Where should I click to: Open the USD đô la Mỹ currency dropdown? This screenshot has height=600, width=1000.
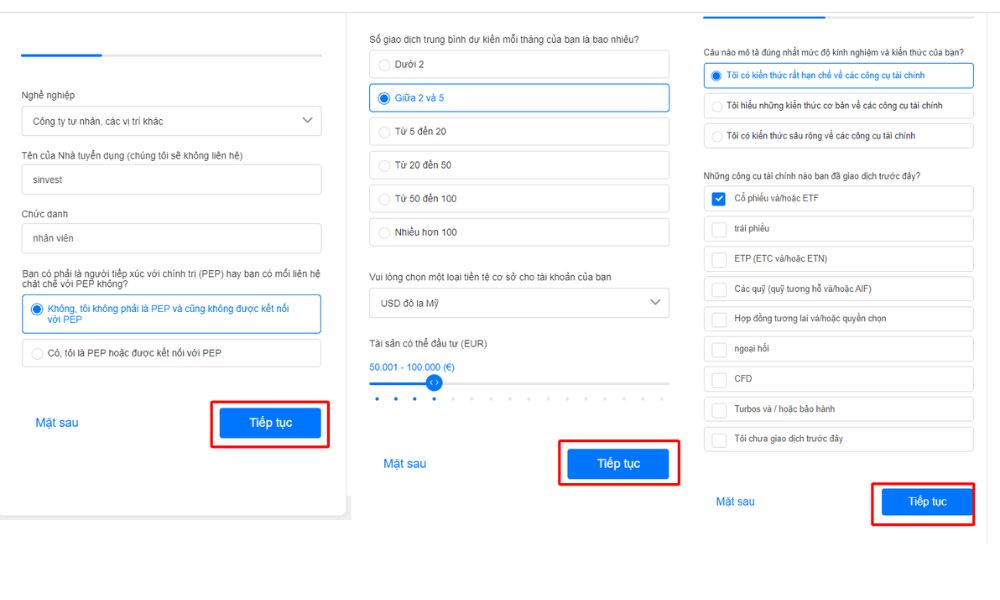518,302
